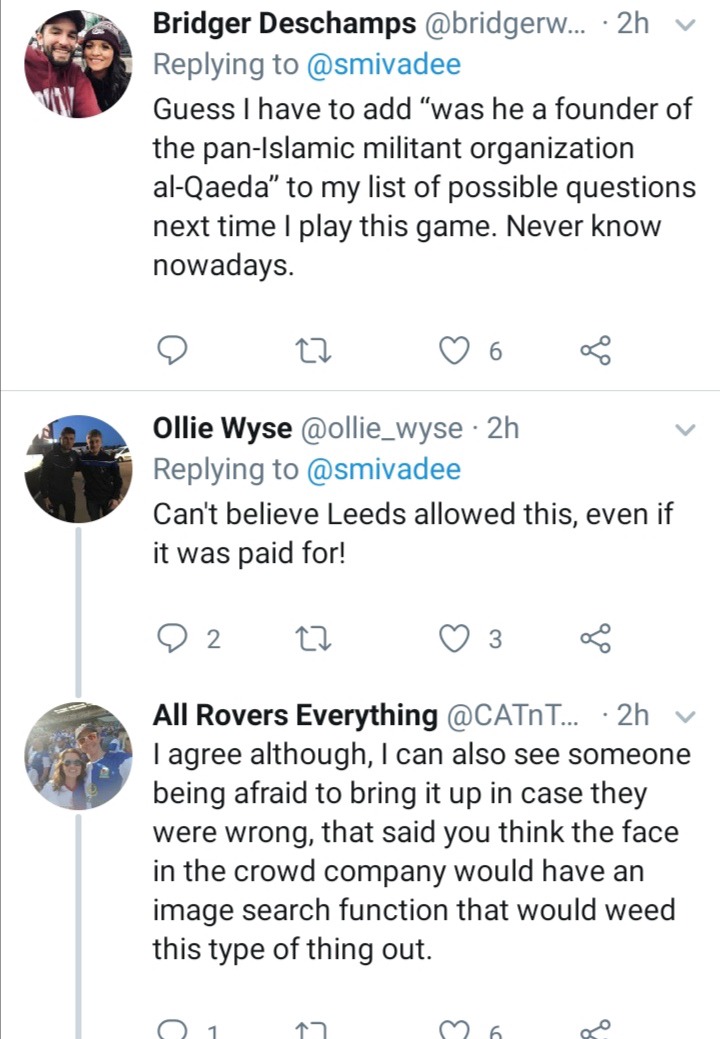Reply to All Rovers Everything's tweet
This screenshot has width=720, height=1039.
(x=173, y=1030)
